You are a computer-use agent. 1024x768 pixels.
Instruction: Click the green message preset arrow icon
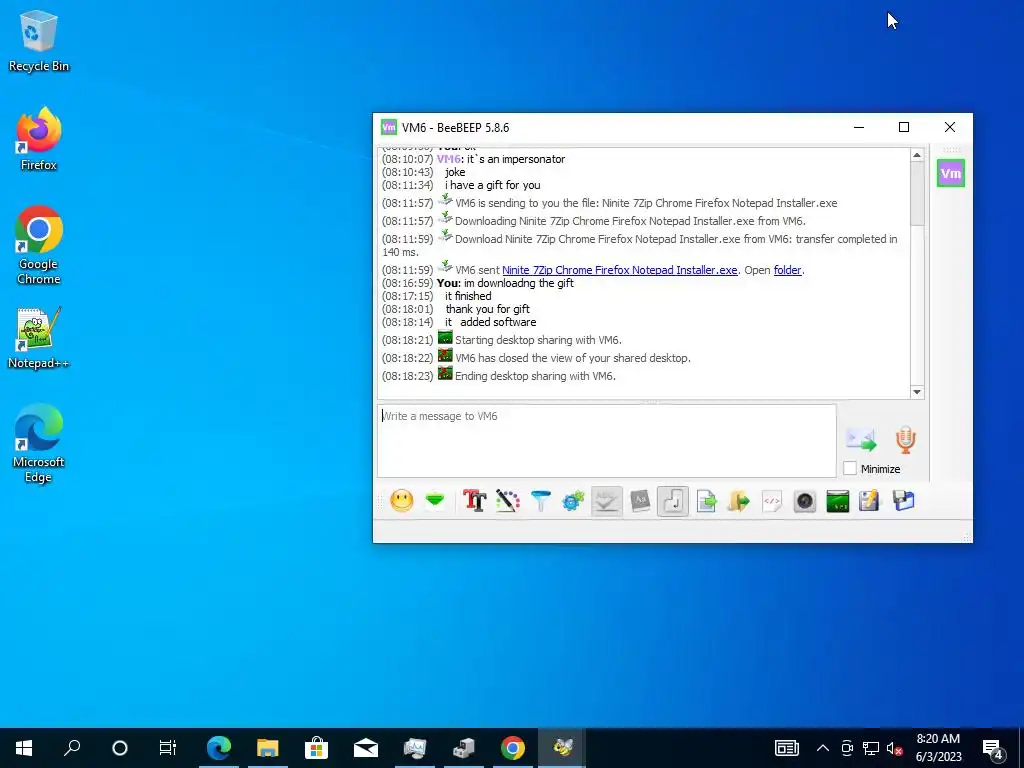435,502
